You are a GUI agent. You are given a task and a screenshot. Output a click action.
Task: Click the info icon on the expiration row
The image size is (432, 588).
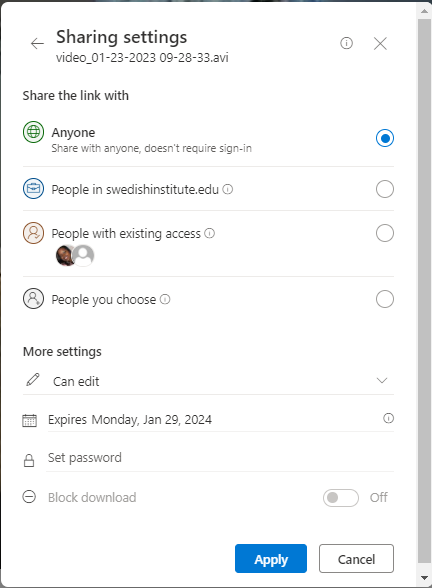388,418
